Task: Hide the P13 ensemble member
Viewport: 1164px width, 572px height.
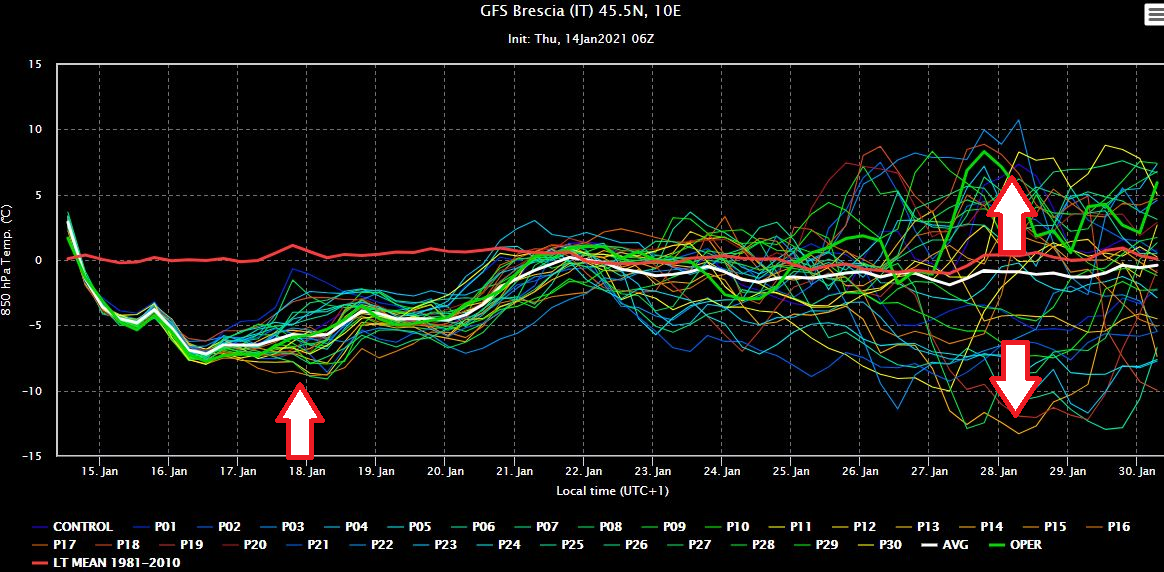Action: pos(916,527)
